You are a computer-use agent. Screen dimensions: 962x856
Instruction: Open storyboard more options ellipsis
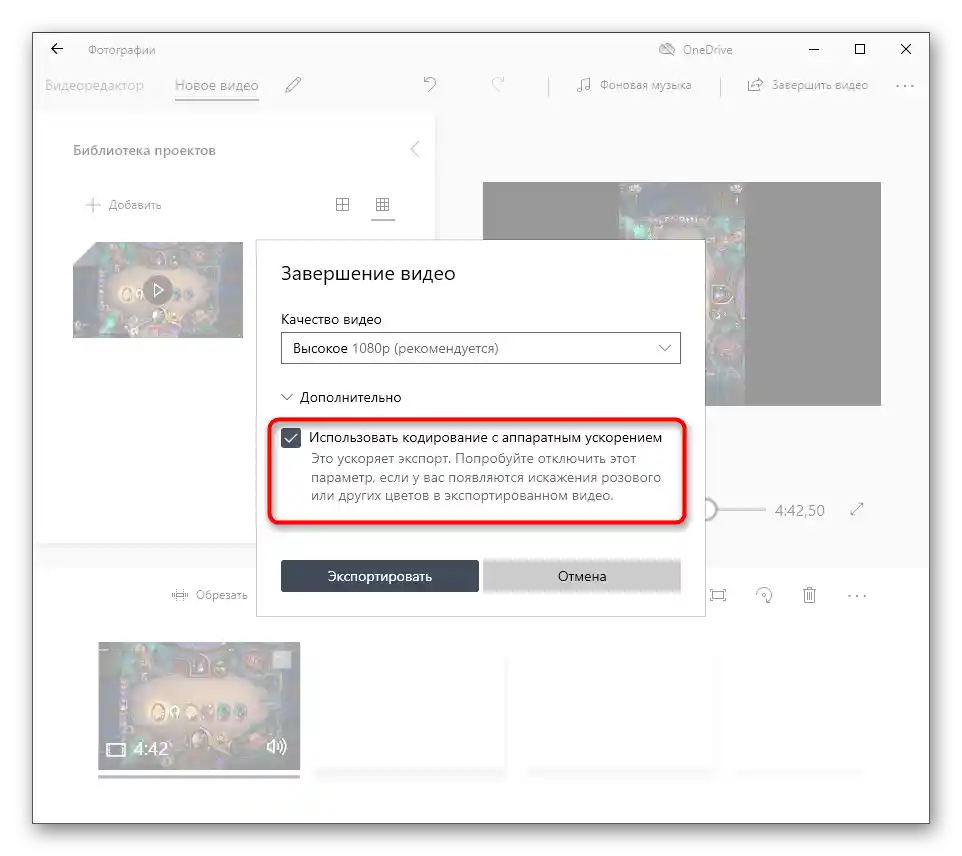[x=856, y=596]
